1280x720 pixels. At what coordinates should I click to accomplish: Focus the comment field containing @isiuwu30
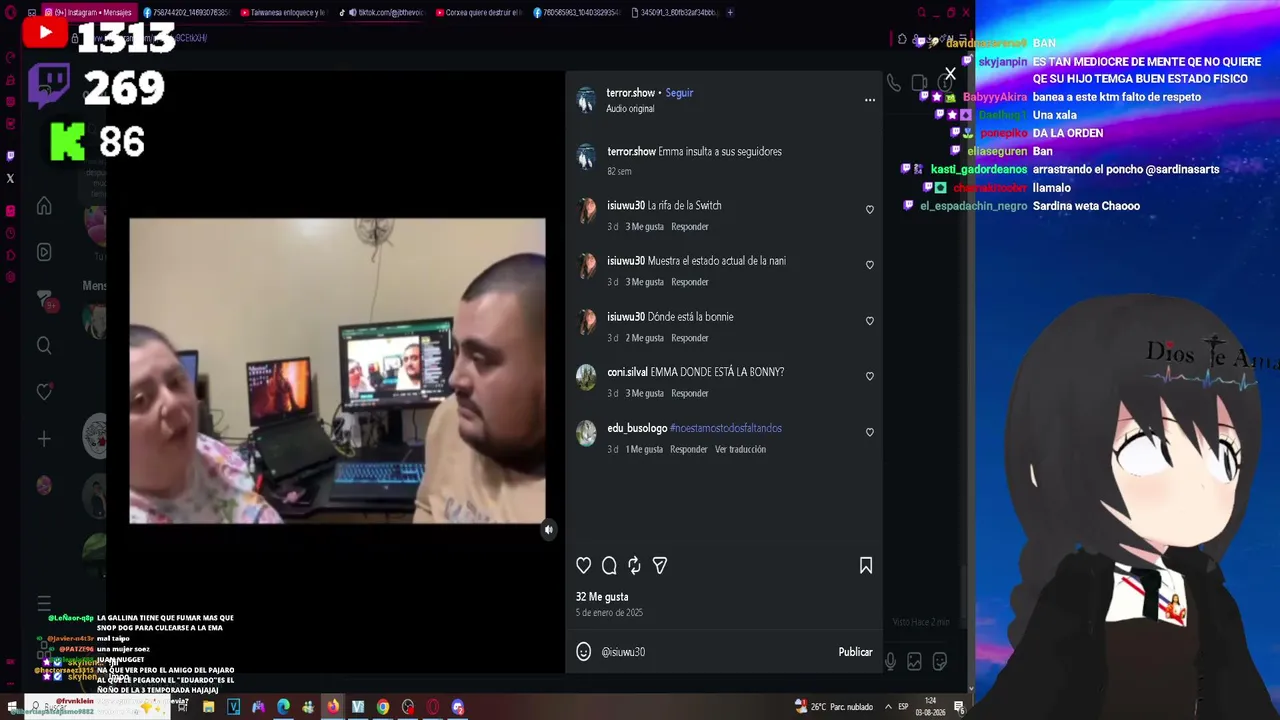click(715, 652)
